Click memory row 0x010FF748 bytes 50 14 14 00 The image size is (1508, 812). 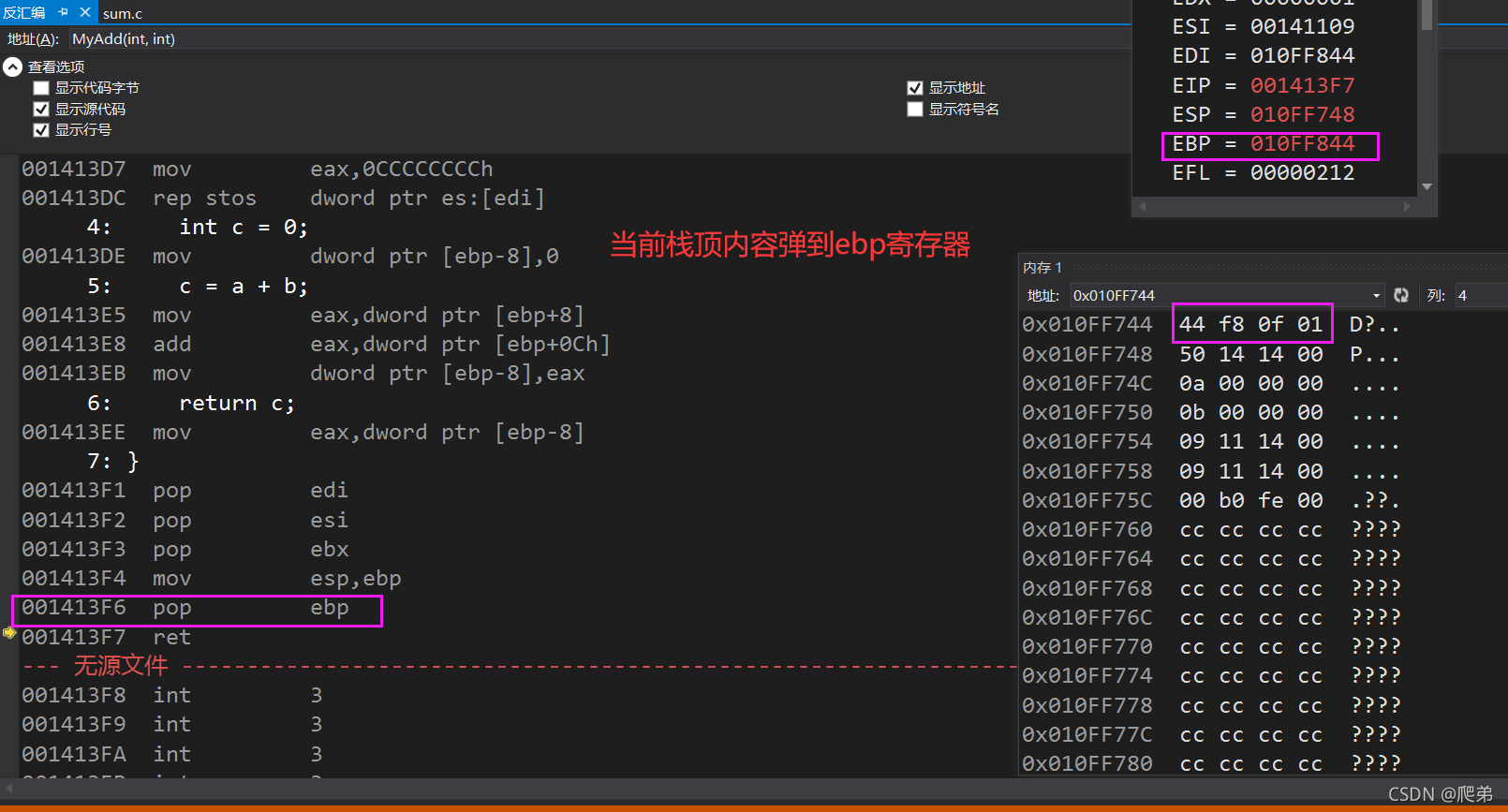[1251, 355]
